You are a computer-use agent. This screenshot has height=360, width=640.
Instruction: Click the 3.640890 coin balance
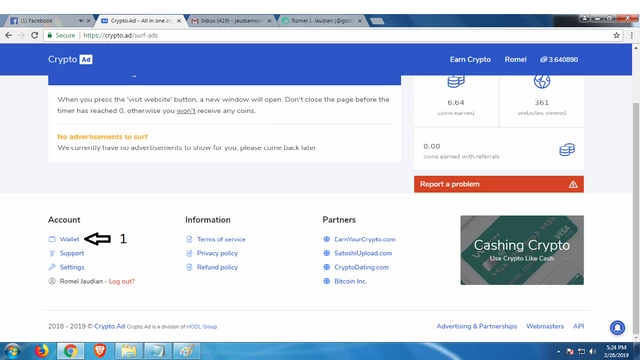pyautogui.click(x=559, y=60)
